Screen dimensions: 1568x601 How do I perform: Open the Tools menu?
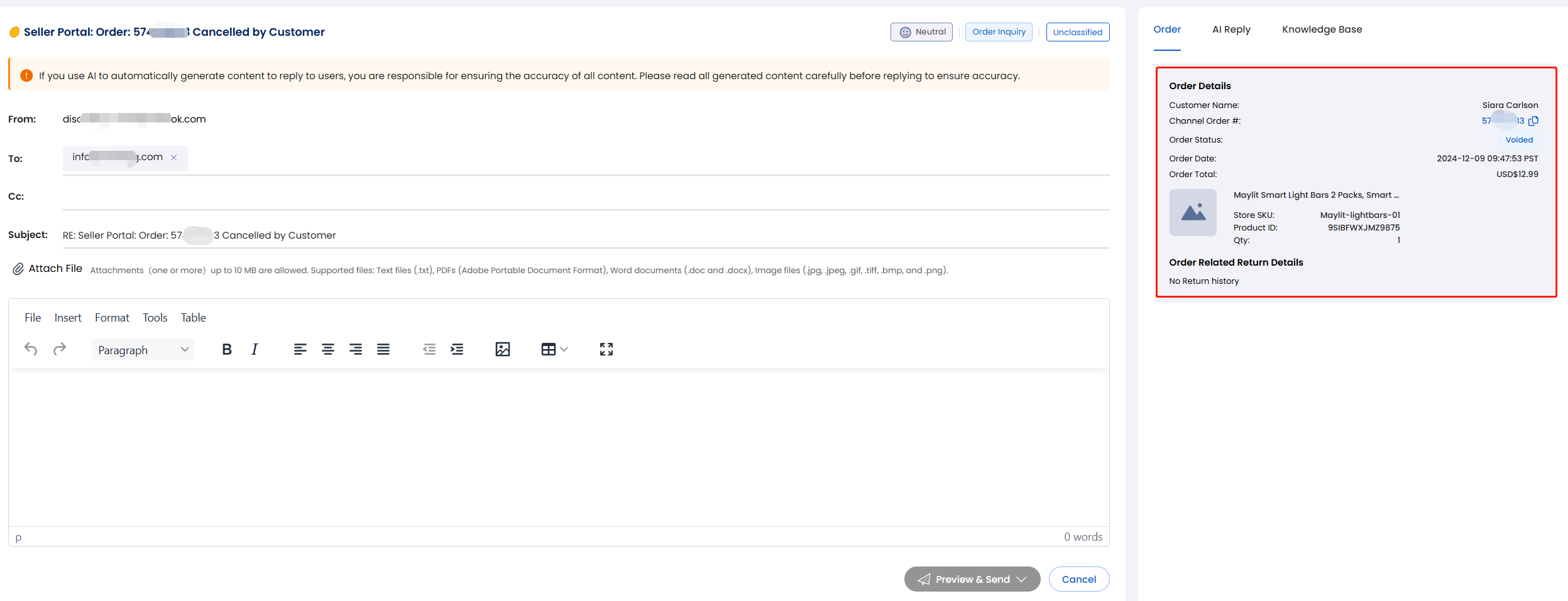[155, 318]
